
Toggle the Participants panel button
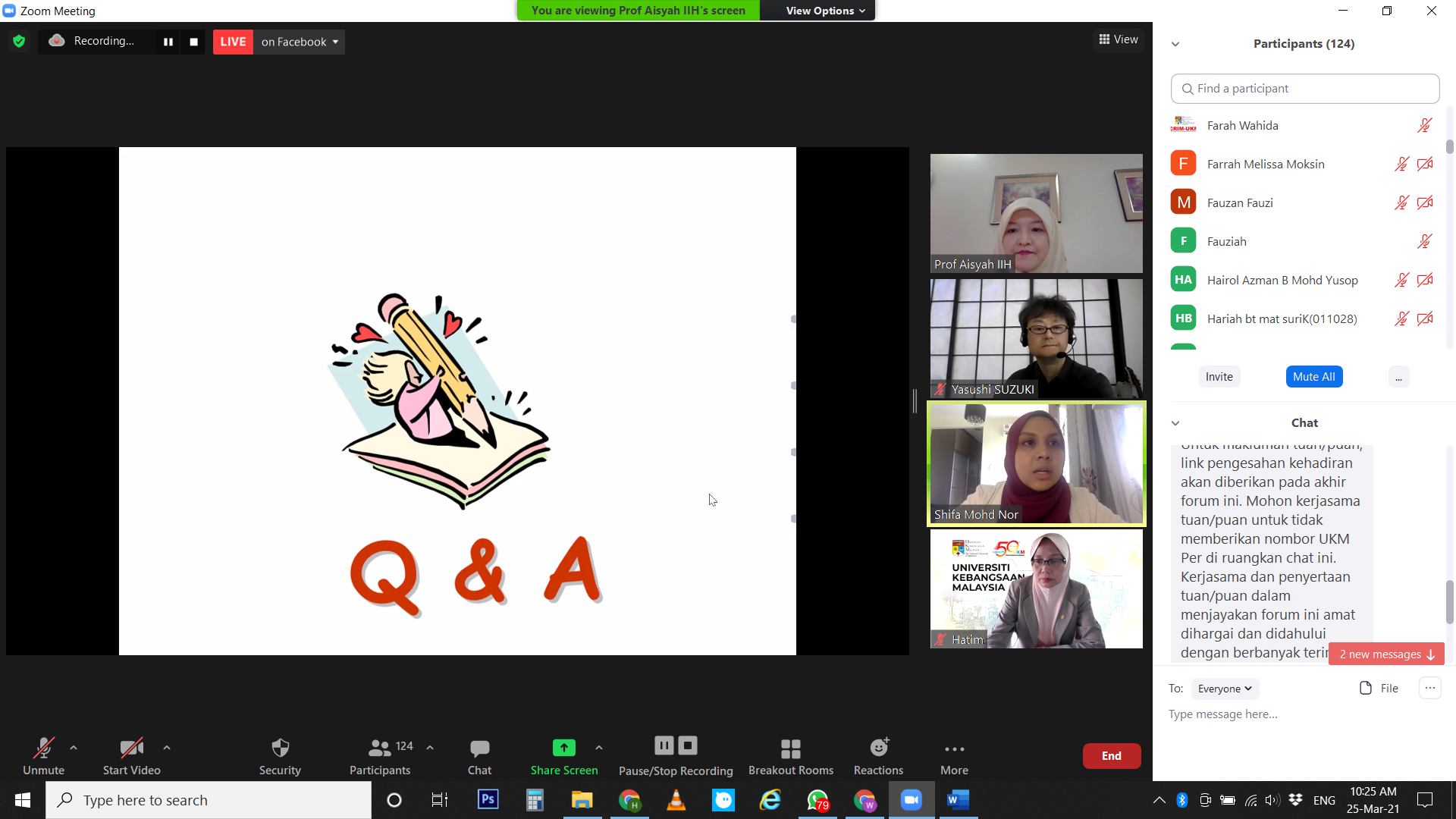click(x=380, y=748)
